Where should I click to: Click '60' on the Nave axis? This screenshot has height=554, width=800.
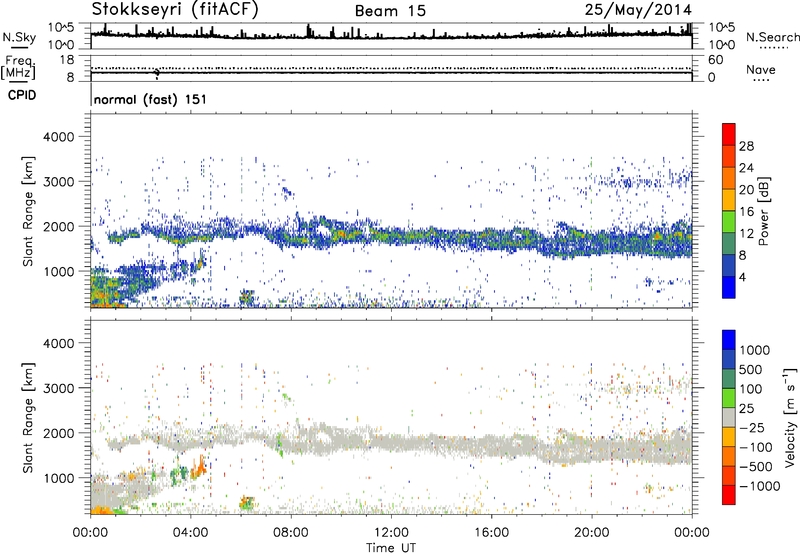tap(716, 60)
